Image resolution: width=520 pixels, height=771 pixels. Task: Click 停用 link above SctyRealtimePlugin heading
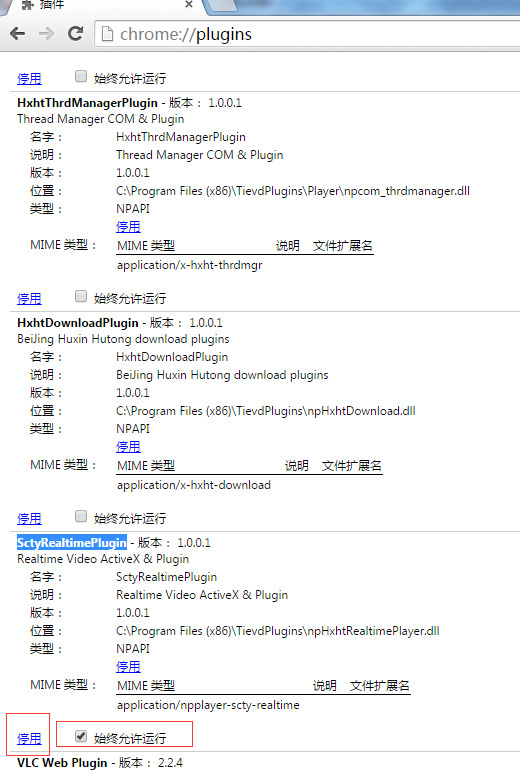pyautogui.click(x=29, y=518)
